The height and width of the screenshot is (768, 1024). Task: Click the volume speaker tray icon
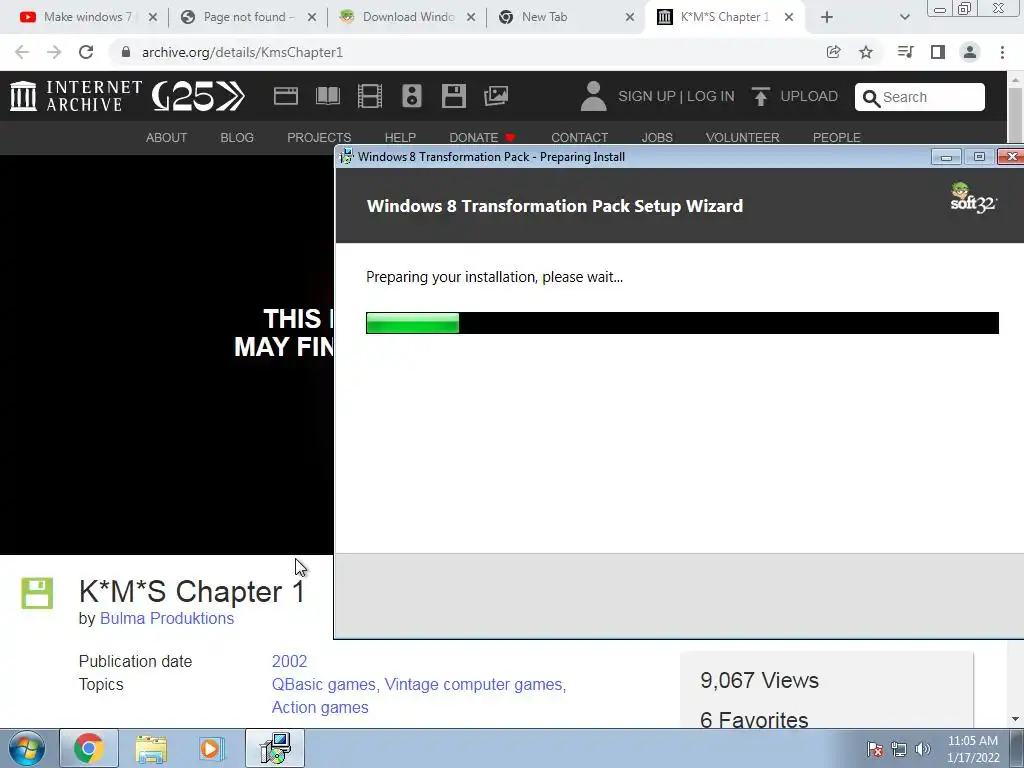coord(922,749)
